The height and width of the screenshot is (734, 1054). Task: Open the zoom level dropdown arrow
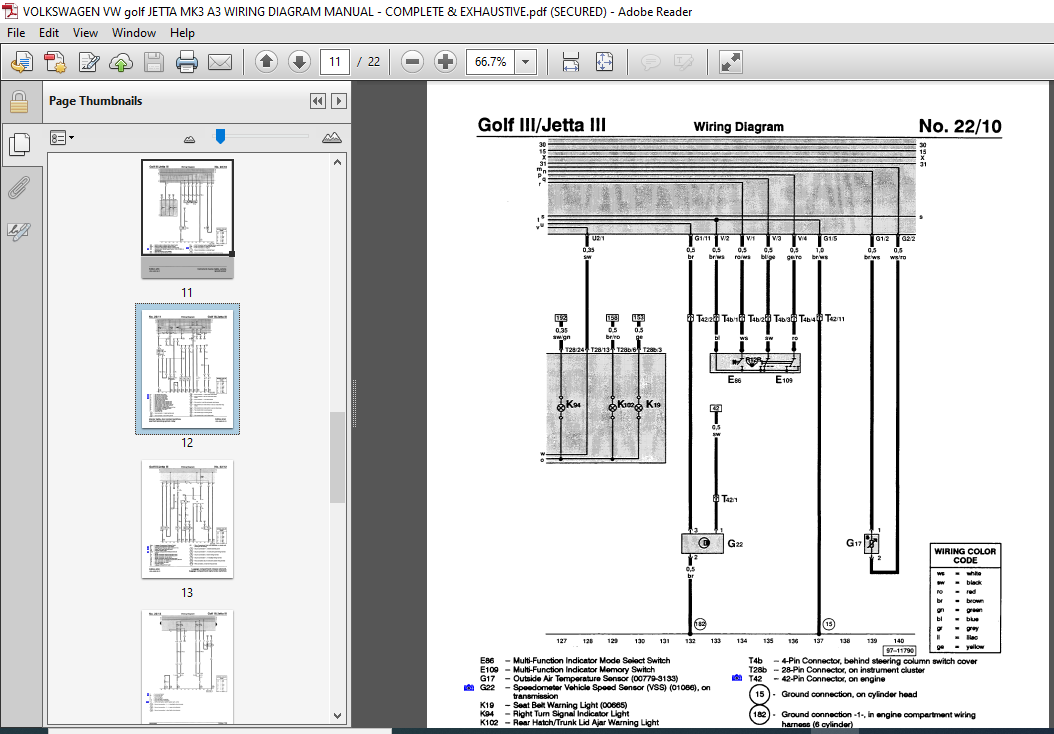point(526,62)
